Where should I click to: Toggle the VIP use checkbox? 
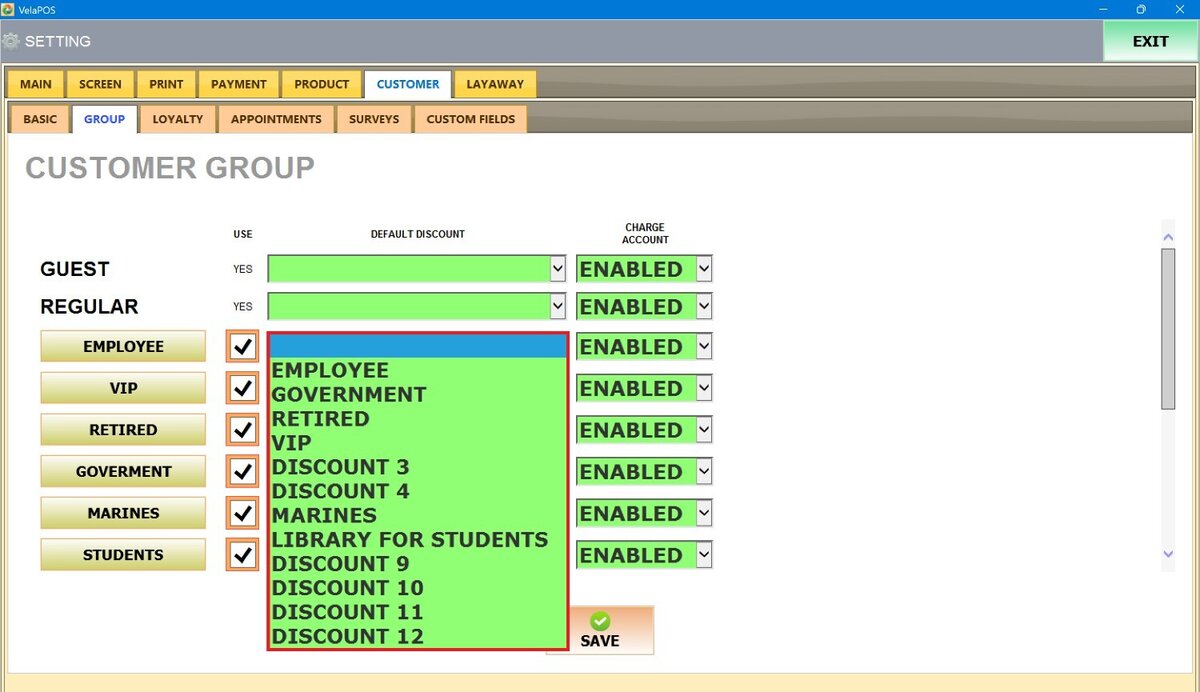242,388
